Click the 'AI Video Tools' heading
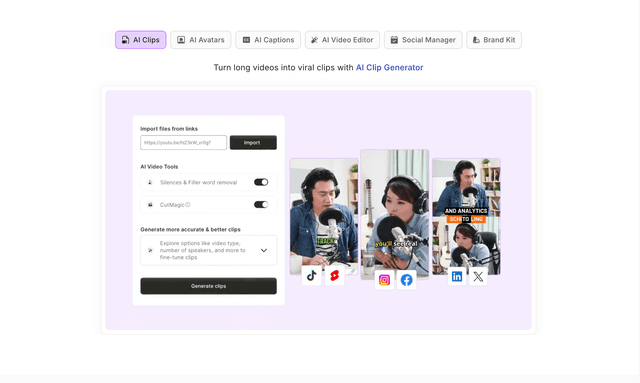 [x=159, y=167]
